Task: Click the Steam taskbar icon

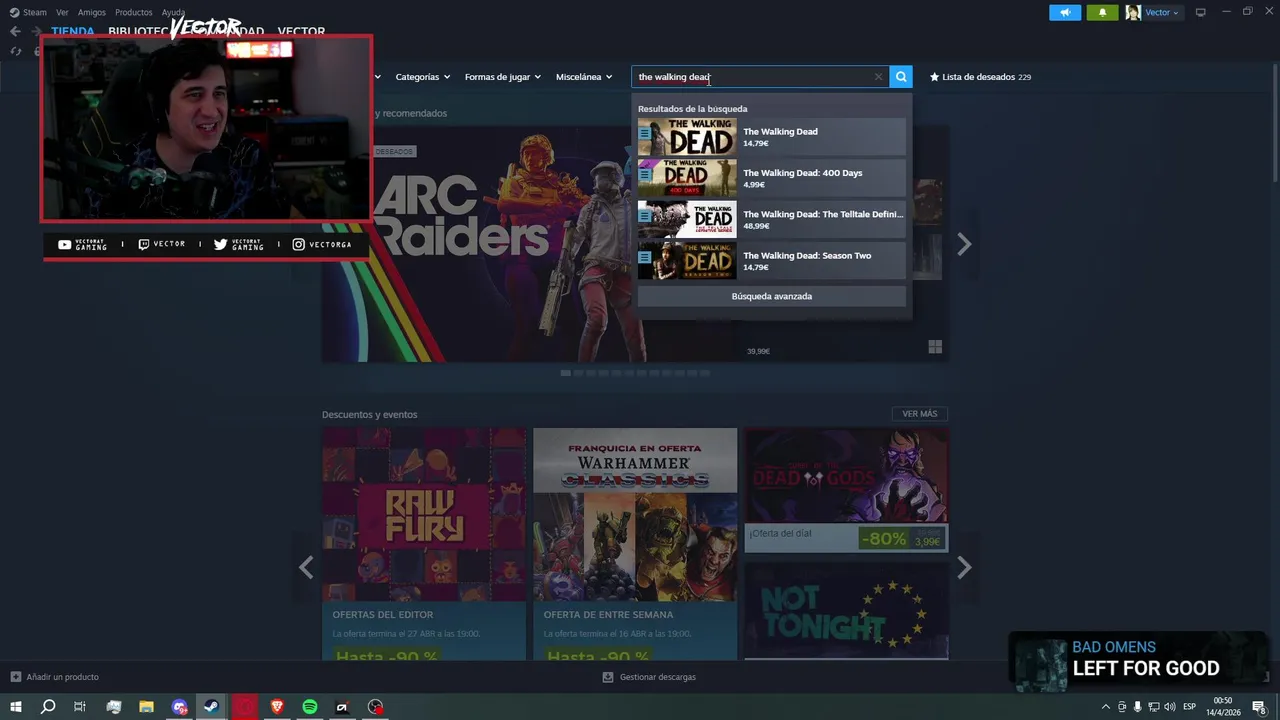Action: click(x=211, y=707)
